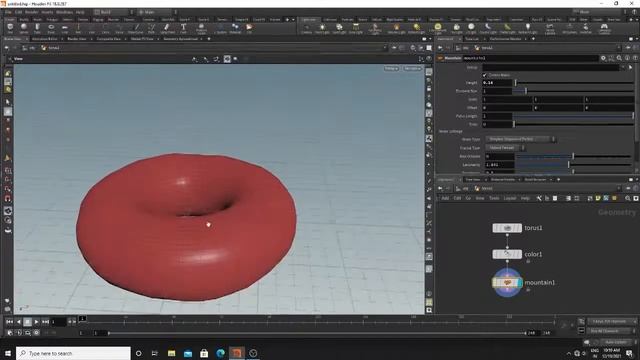Select the Ambient Light shelf tool
The height and width of the screenshot is (360, 640).
[x=527, y=28]
